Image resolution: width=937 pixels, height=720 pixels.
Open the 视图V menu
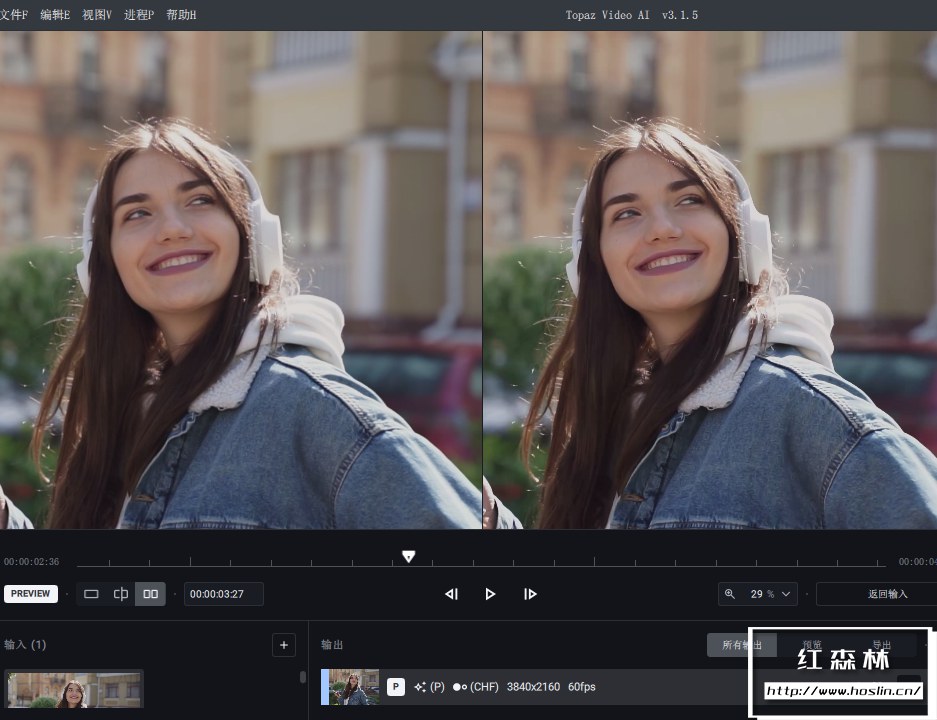tap(97, 15)
